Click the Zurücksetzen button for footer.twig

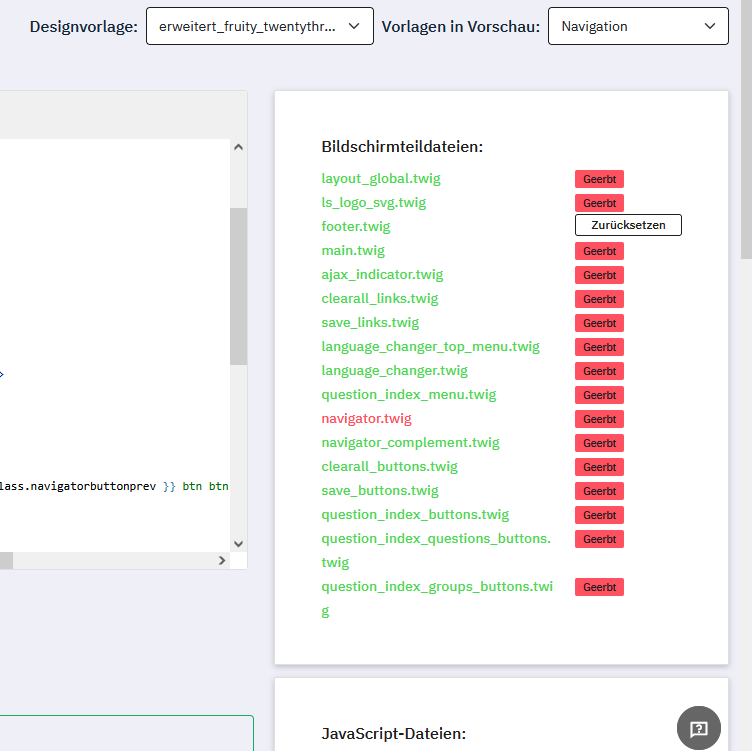[628, 226]
